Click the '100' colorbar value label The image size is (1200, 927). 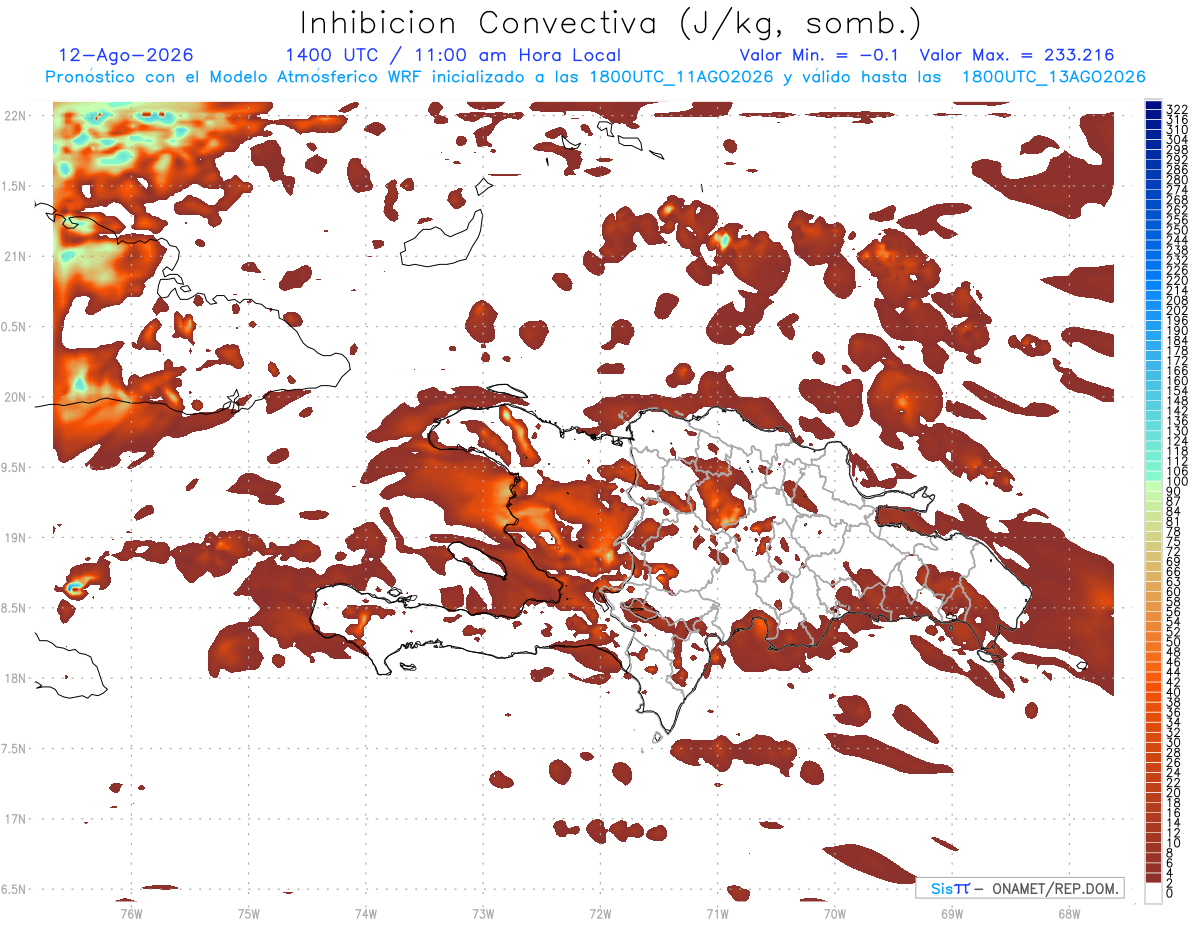(1177, 482)
